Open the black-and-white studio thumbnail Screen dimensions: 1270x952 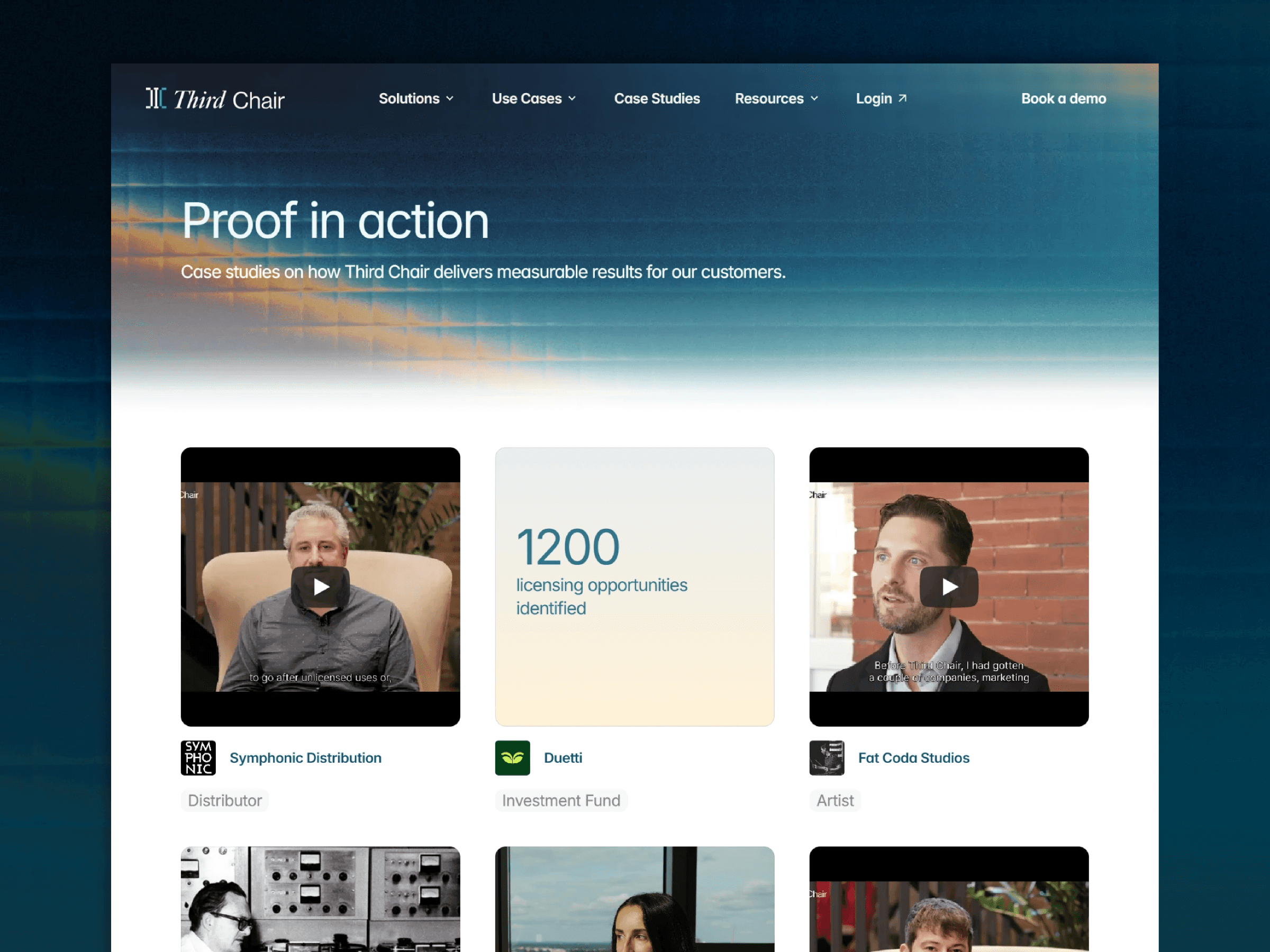tap(320, 899)
